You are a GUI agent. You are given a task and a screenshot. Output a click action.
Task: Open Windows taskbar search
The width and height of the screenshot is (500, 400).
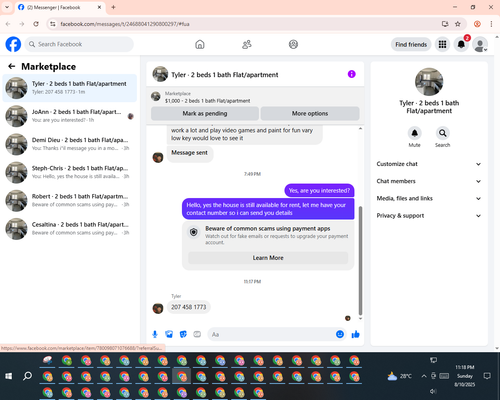tap(28, 376)
